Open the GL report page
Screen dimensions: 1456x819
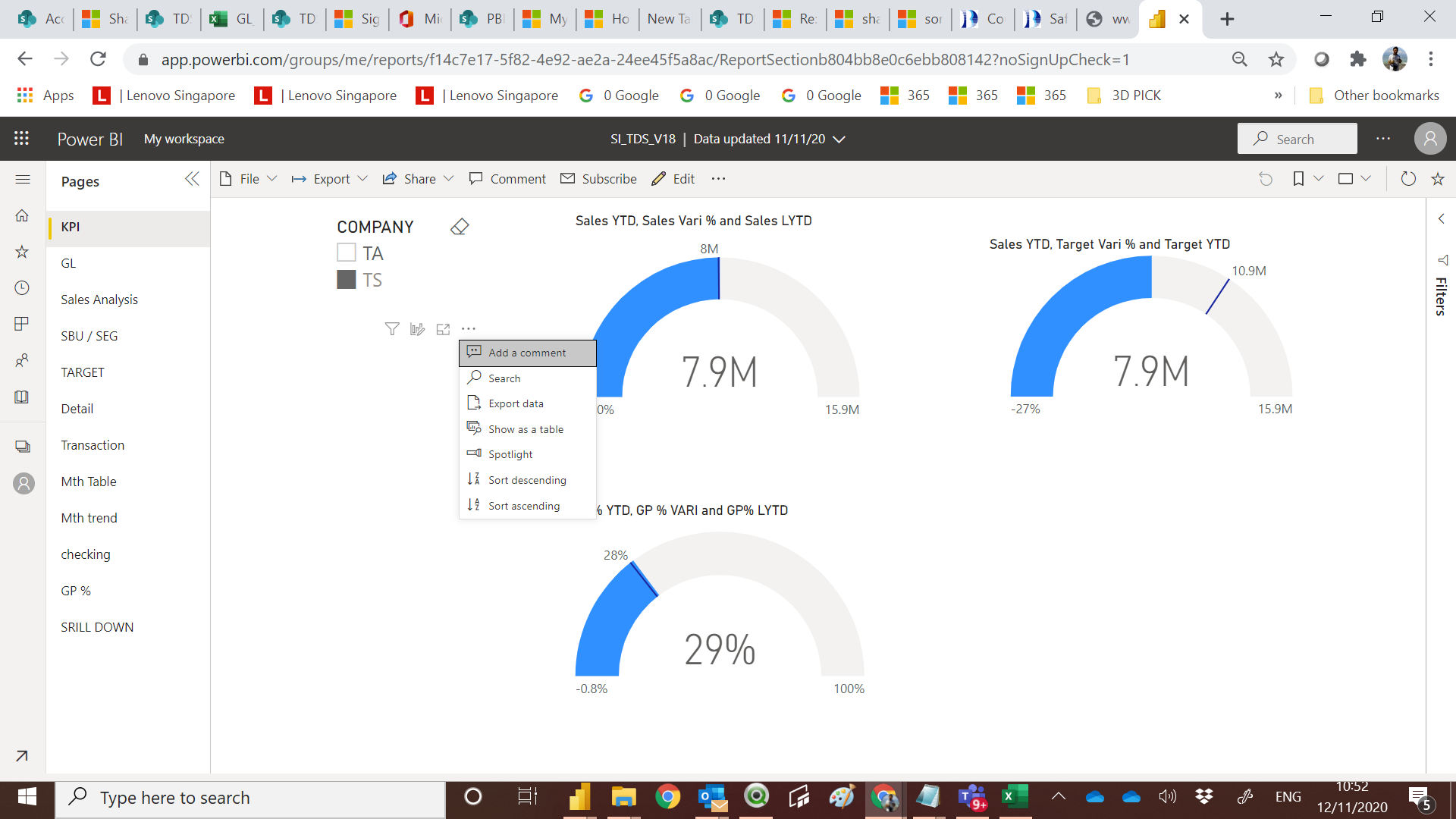coord(128,263)
